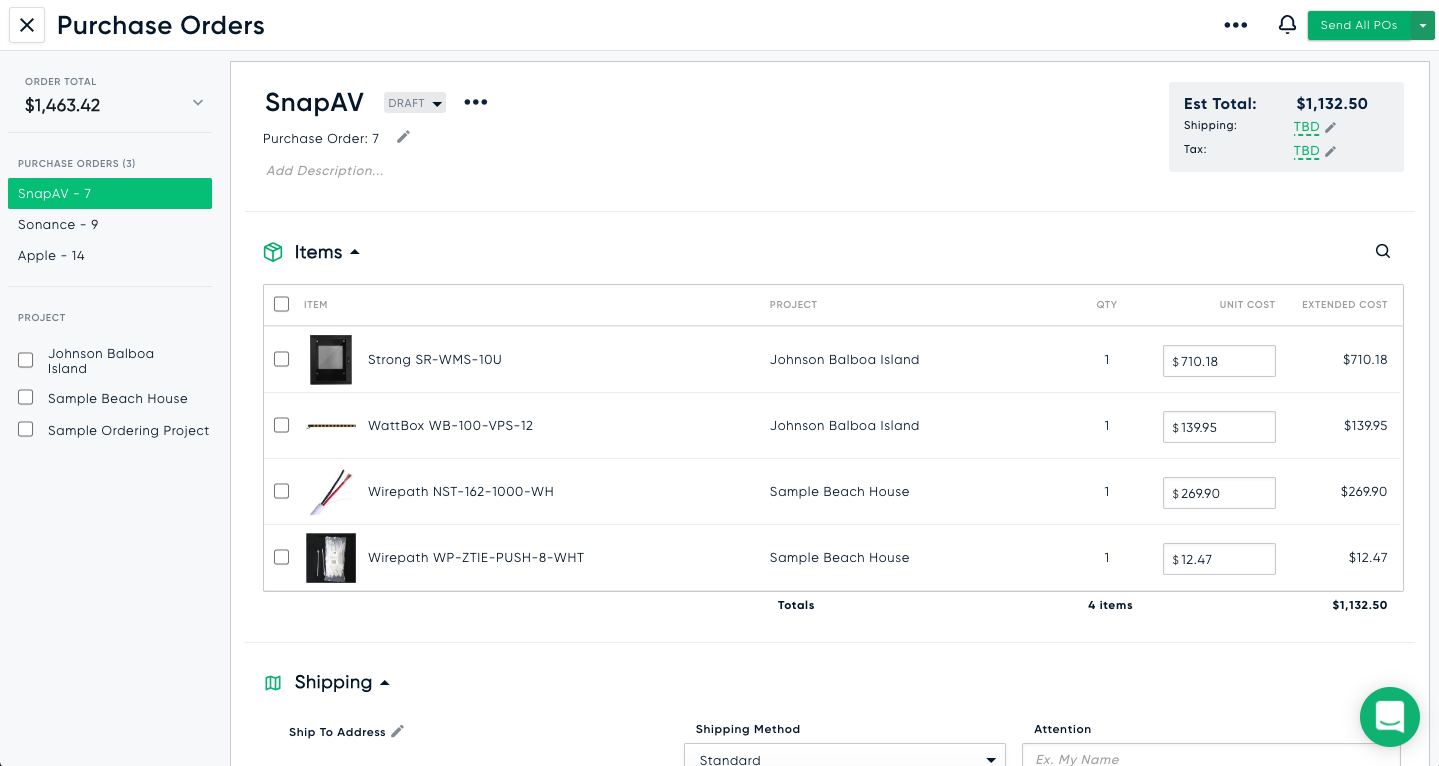Select the SnapAV - 7 purchase order
Image resolution: width=1439 pixels, height=766 pixels.
[110, 193]
